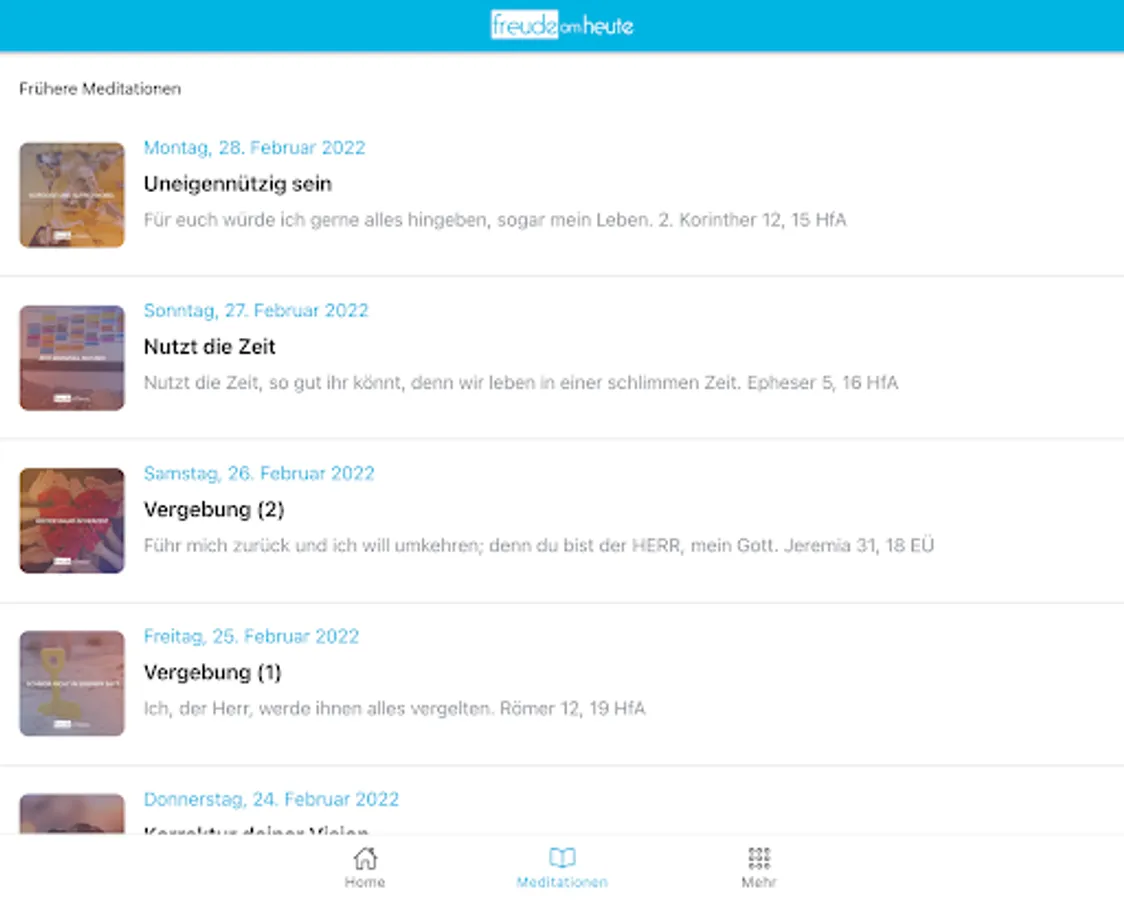Click verse text Römer 12, 19 HfA
Image resolution: width=1124 pixels, height=900 pixels.
point(572,709)
